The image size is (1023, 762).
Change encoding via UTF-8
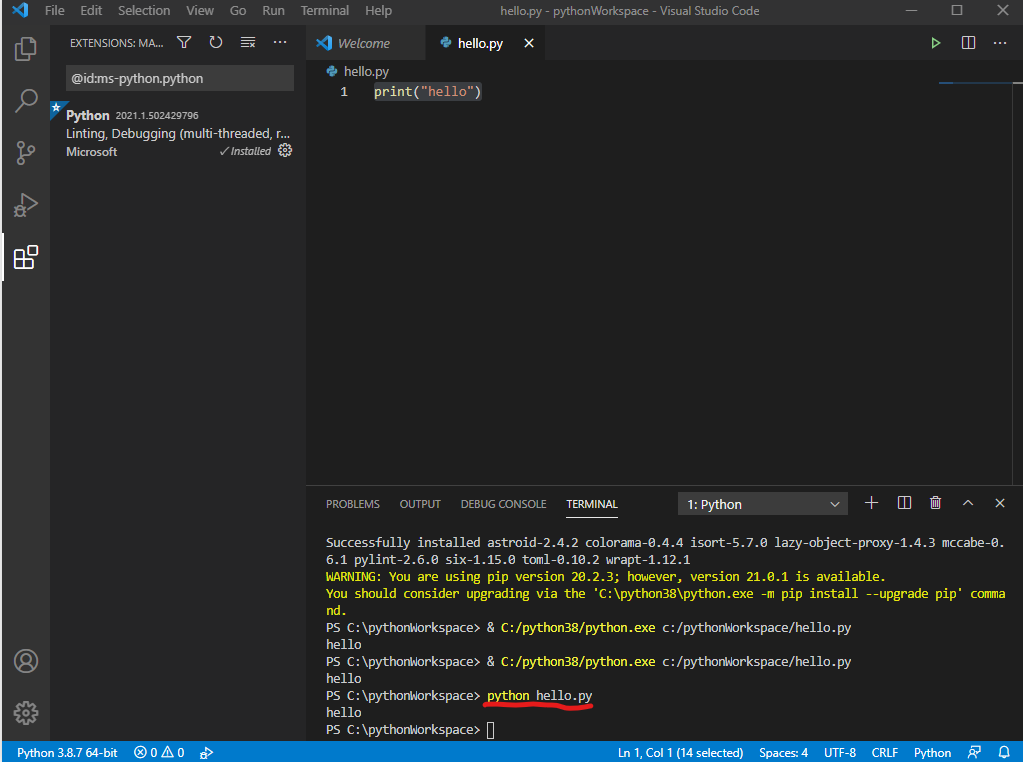pos(840,752)
